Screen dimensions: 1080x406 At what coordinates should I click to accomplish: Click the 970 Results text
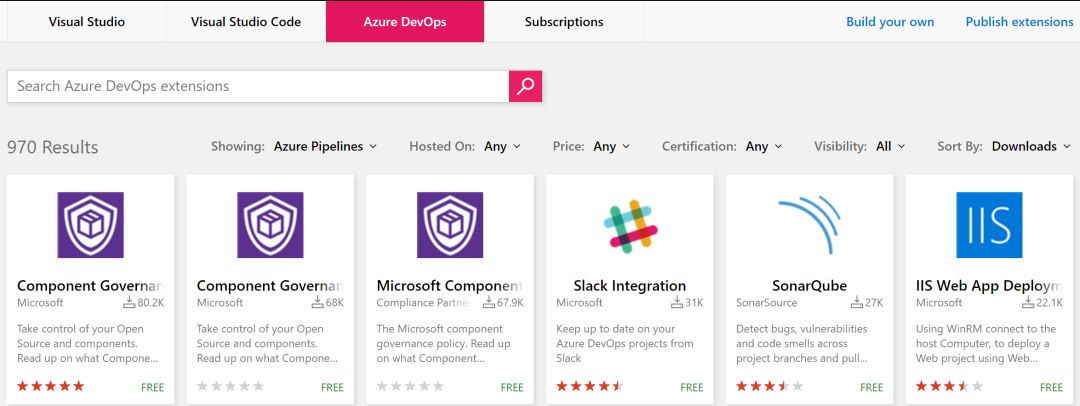pyautogui.click(x=52, y=147)
